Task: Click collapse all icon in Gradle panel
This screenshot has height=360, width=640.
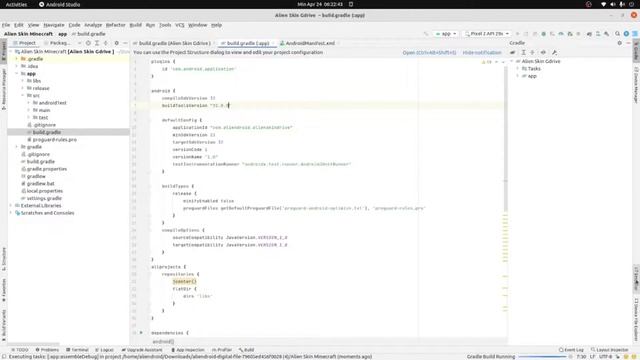Action: coord(532,52)
